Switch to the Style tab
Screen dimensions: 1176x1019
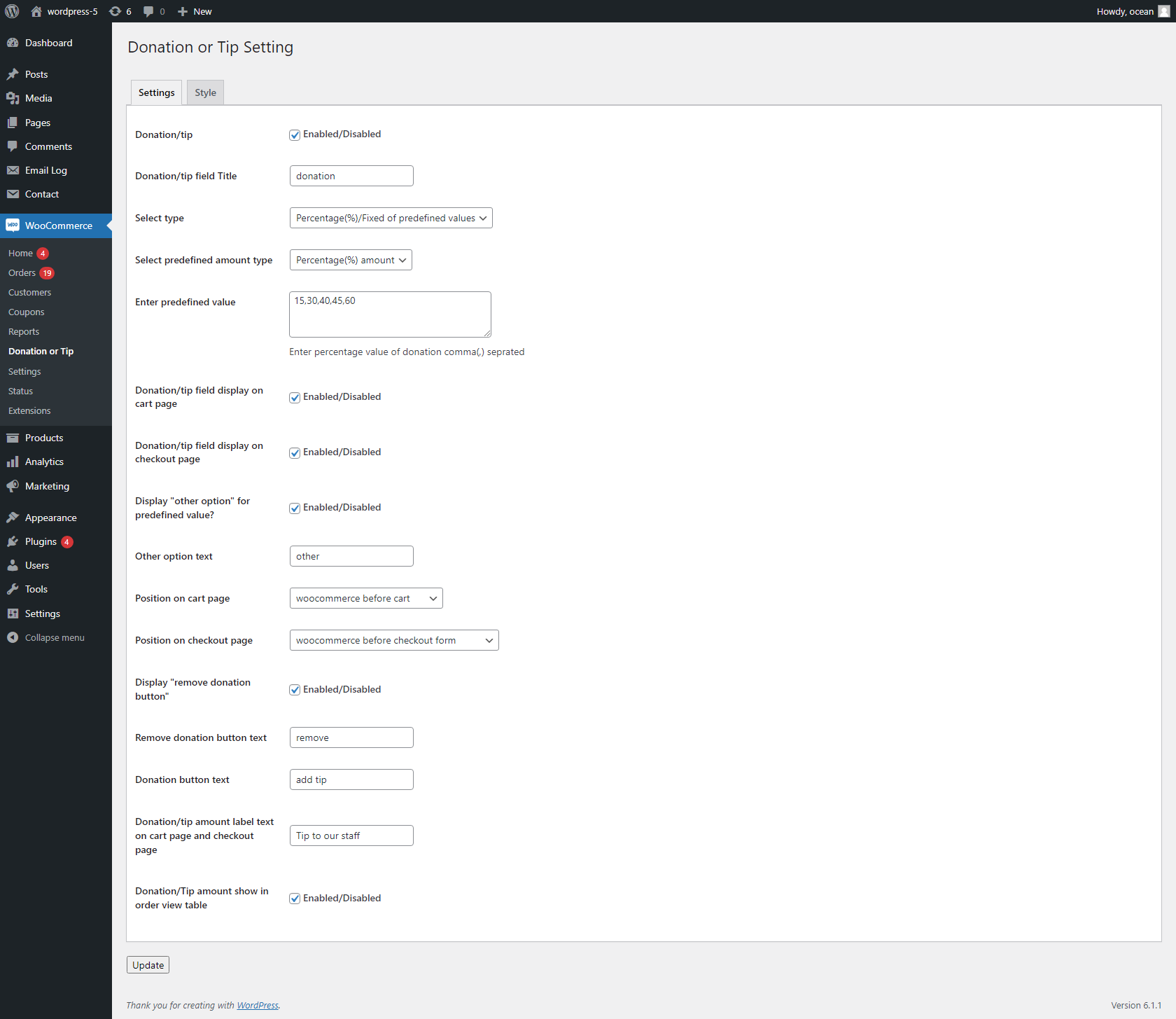click(x=204, y=92)
